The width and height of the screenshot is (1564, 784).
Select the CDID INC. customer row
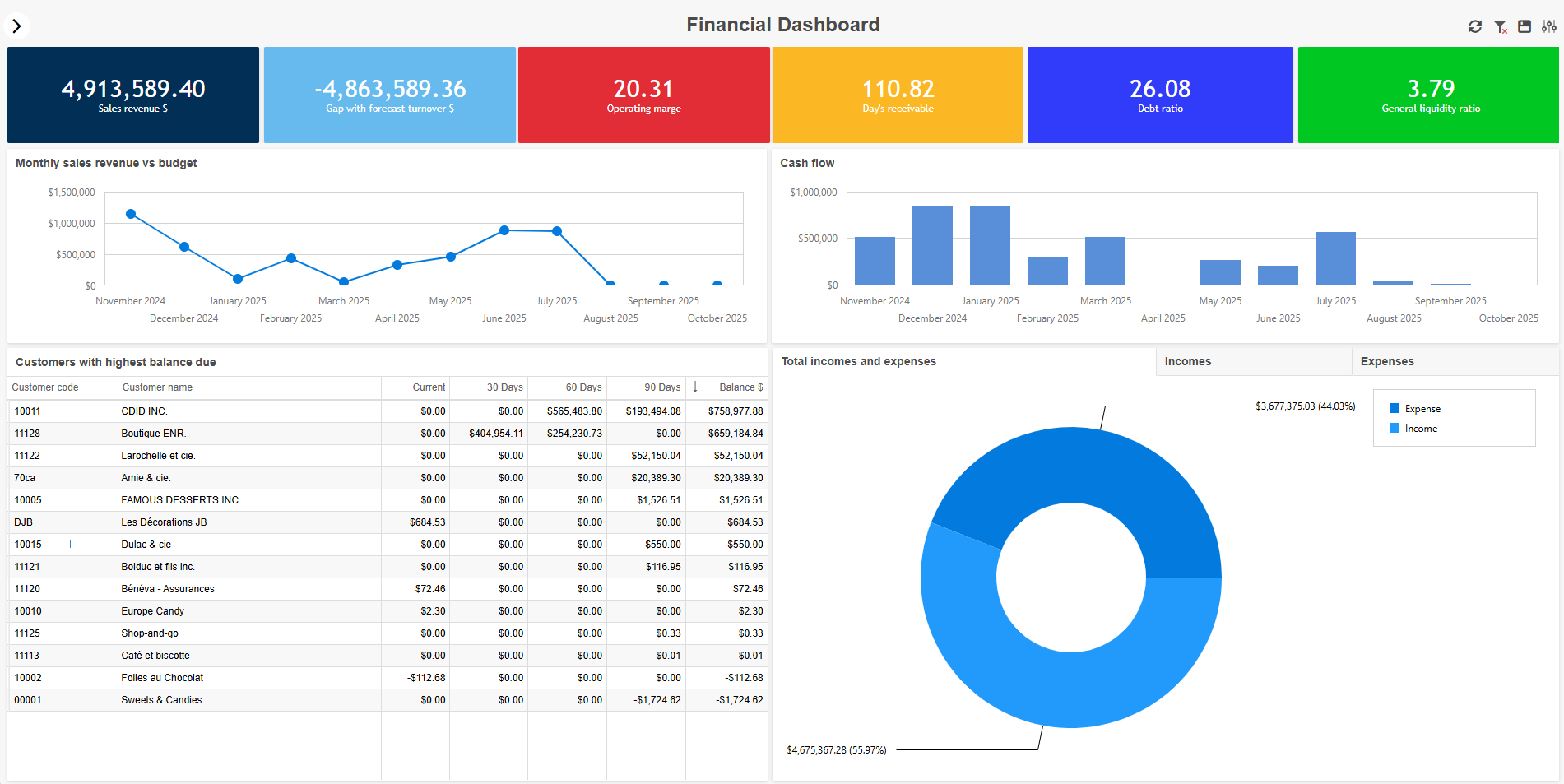[x=144, y=411]
